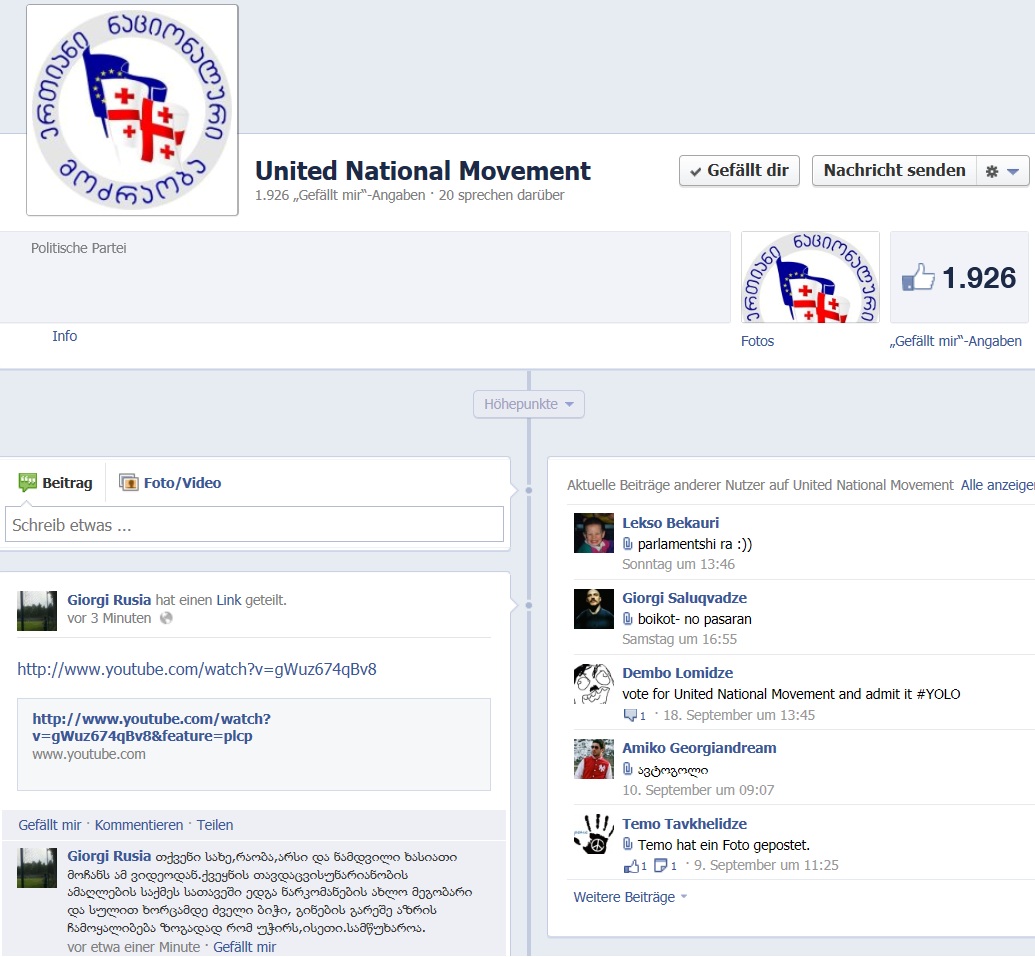Select the Foto/Video tab
Screen dimensions: 1035x957
(x=170, y=483)
